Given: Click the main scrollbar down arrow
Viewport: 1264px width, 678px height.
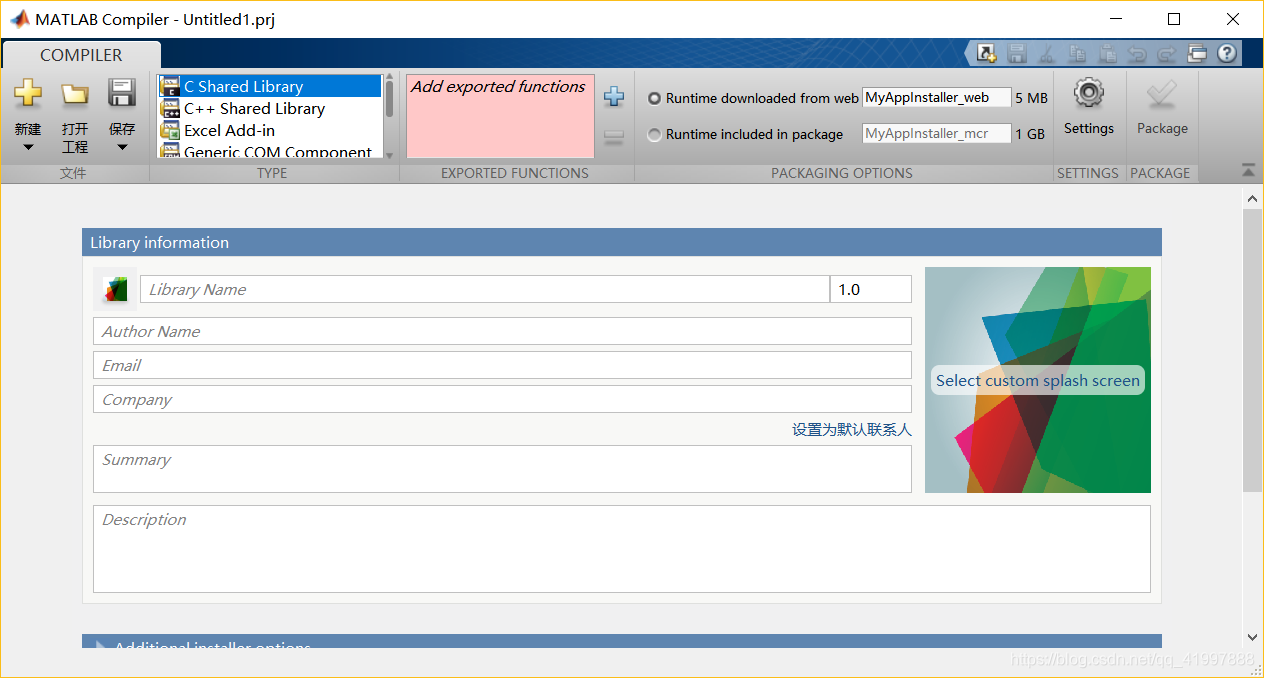Looking at the screenshot, I should pyautogui.click(x=1253, y=637).
